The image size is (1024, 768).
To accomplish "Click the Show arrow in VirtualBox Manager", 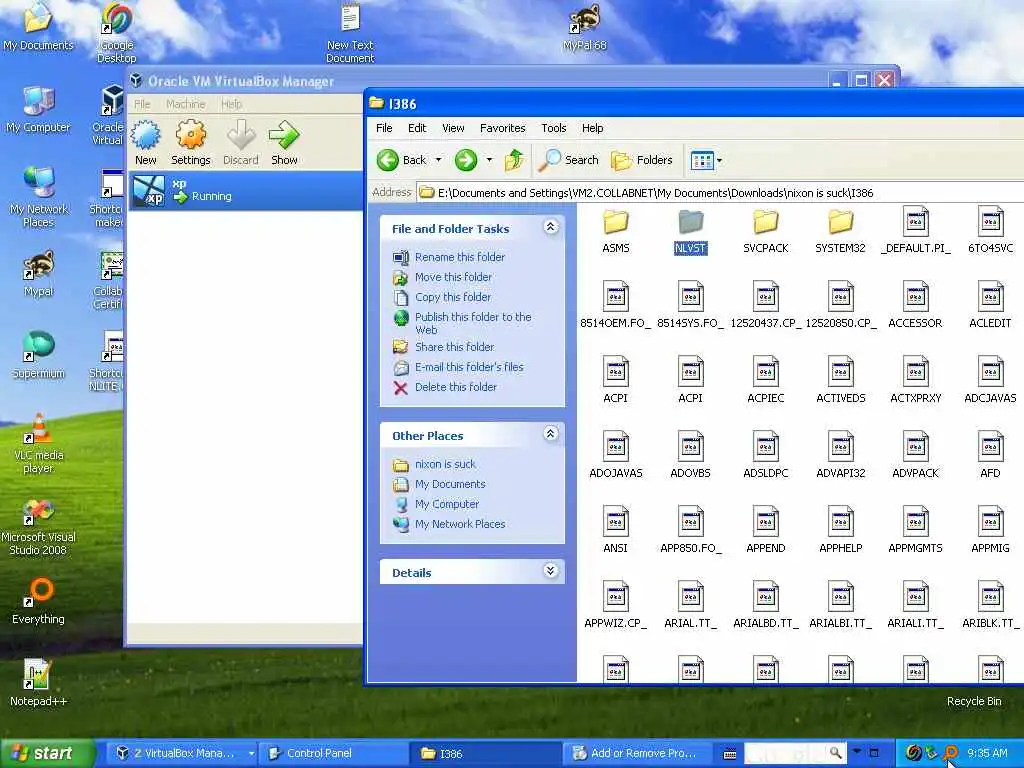I will click(x=284, y=142).
